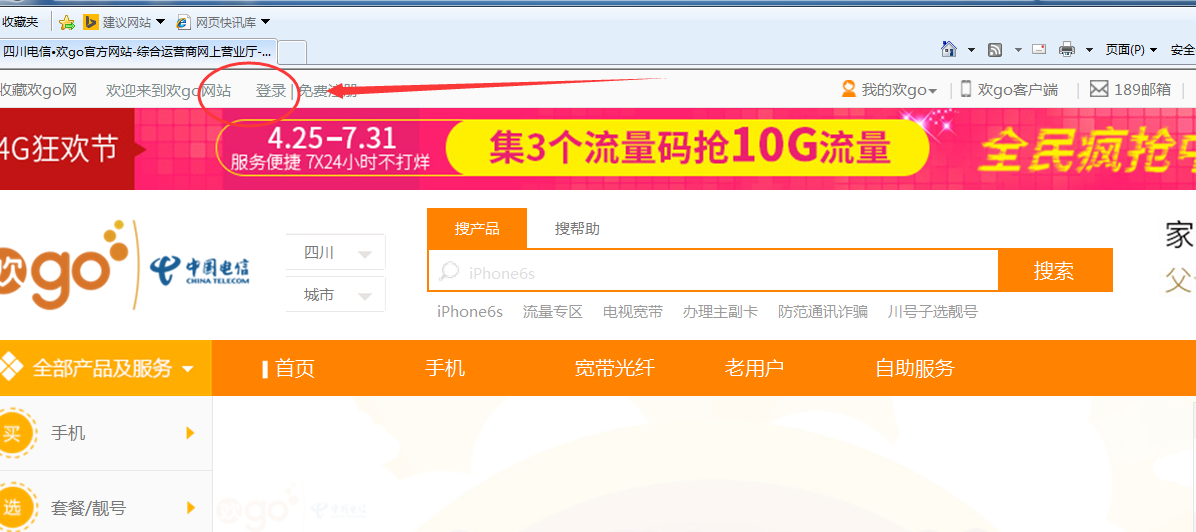Go to 首页 in navigation bar

tap(295, 369)
